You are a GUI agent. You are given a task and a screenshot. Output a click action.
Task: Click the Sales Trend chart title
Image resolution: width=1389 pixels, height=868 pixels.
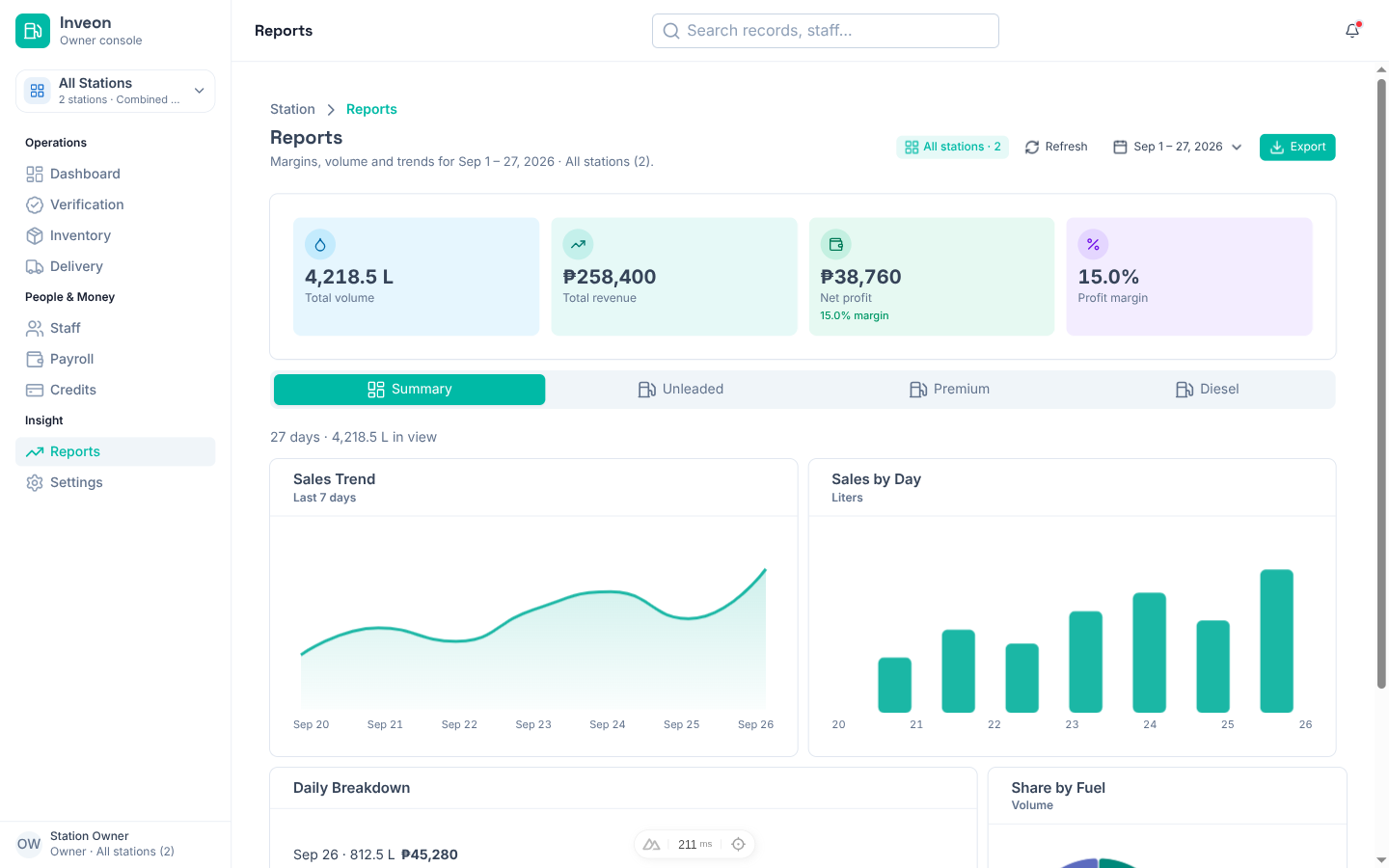(x=334, y=479)
